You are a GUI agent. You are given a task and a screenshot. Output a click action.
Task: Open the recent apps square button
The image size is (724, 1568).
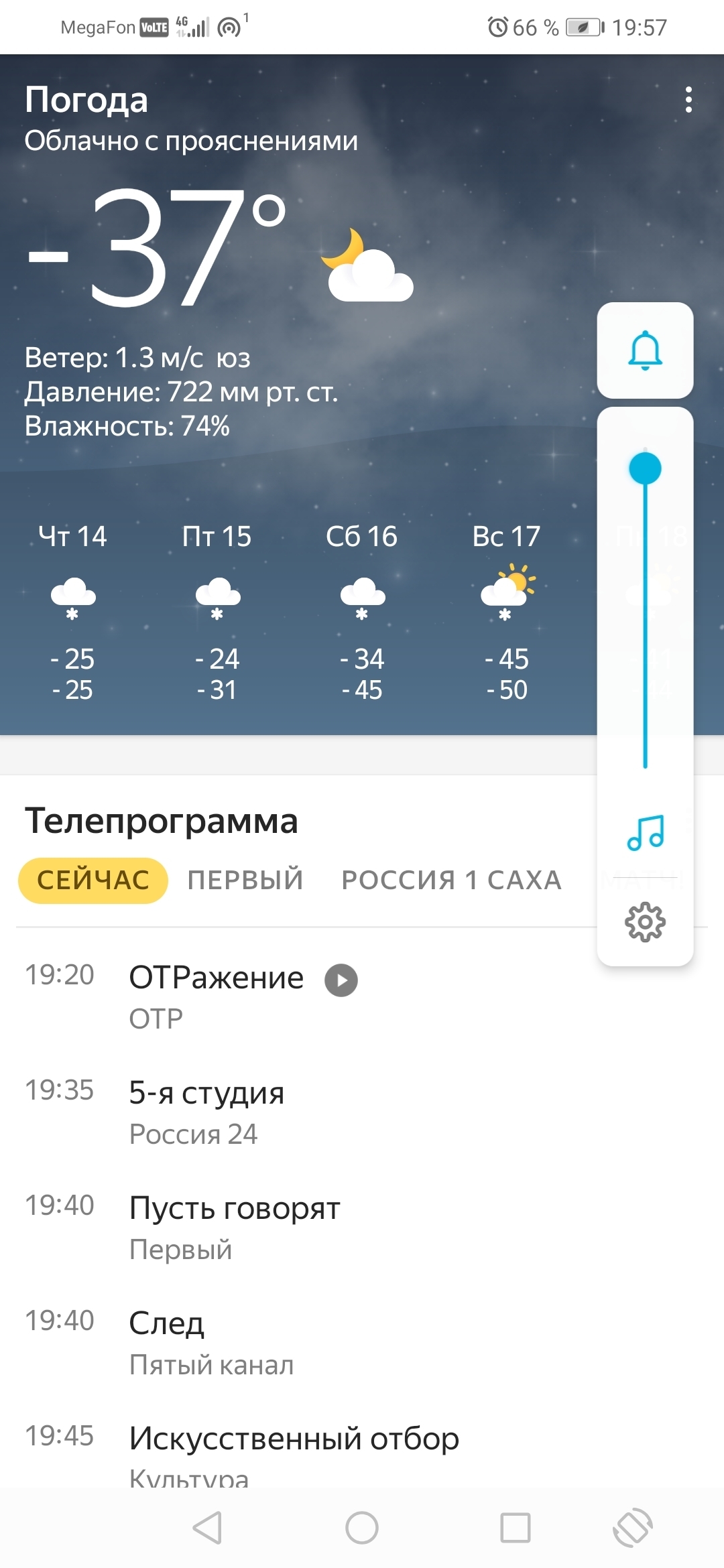tap(516, 1528)
